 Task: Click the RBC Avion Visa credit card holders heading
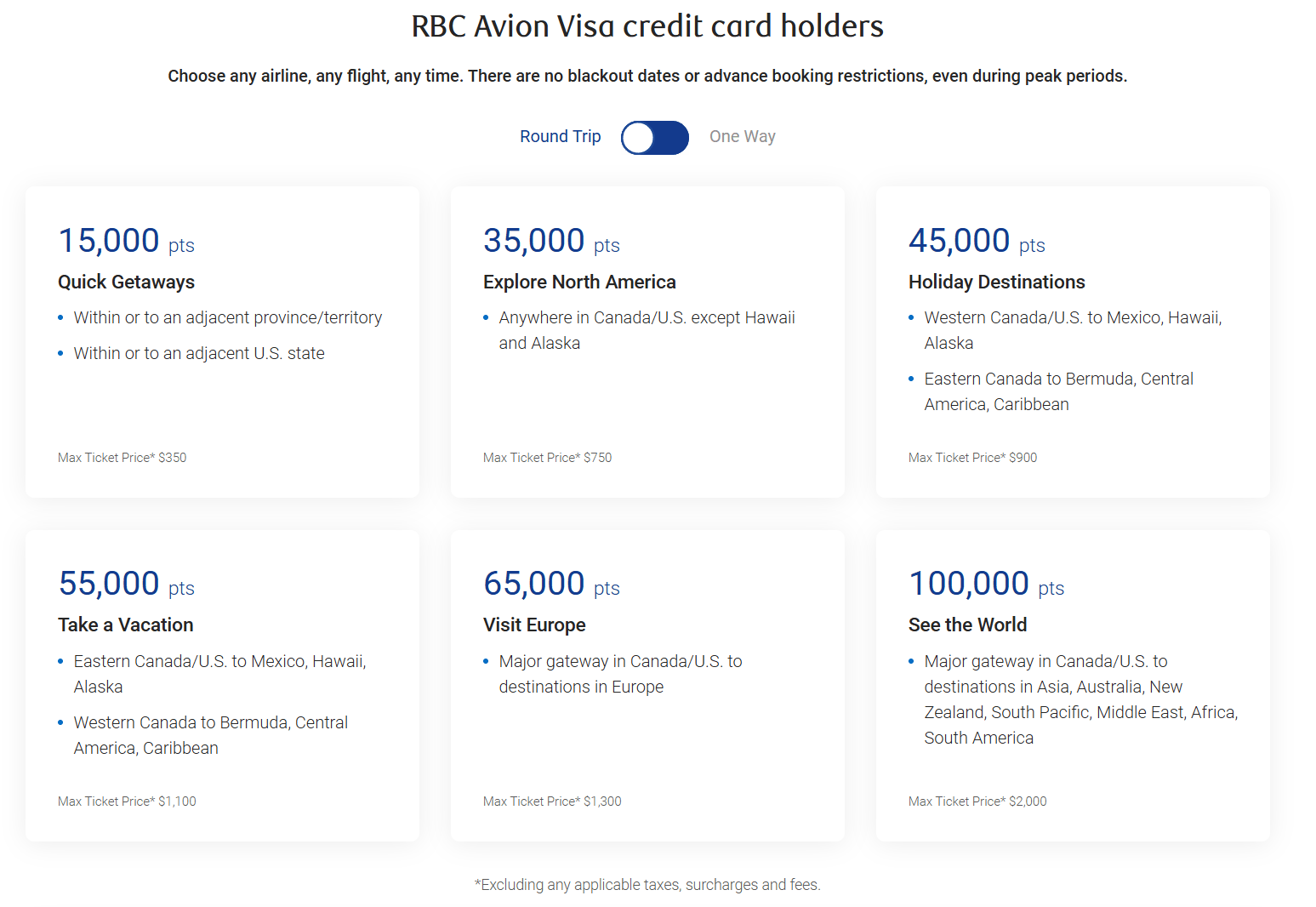pyautogui.click(x=647, y=26)
